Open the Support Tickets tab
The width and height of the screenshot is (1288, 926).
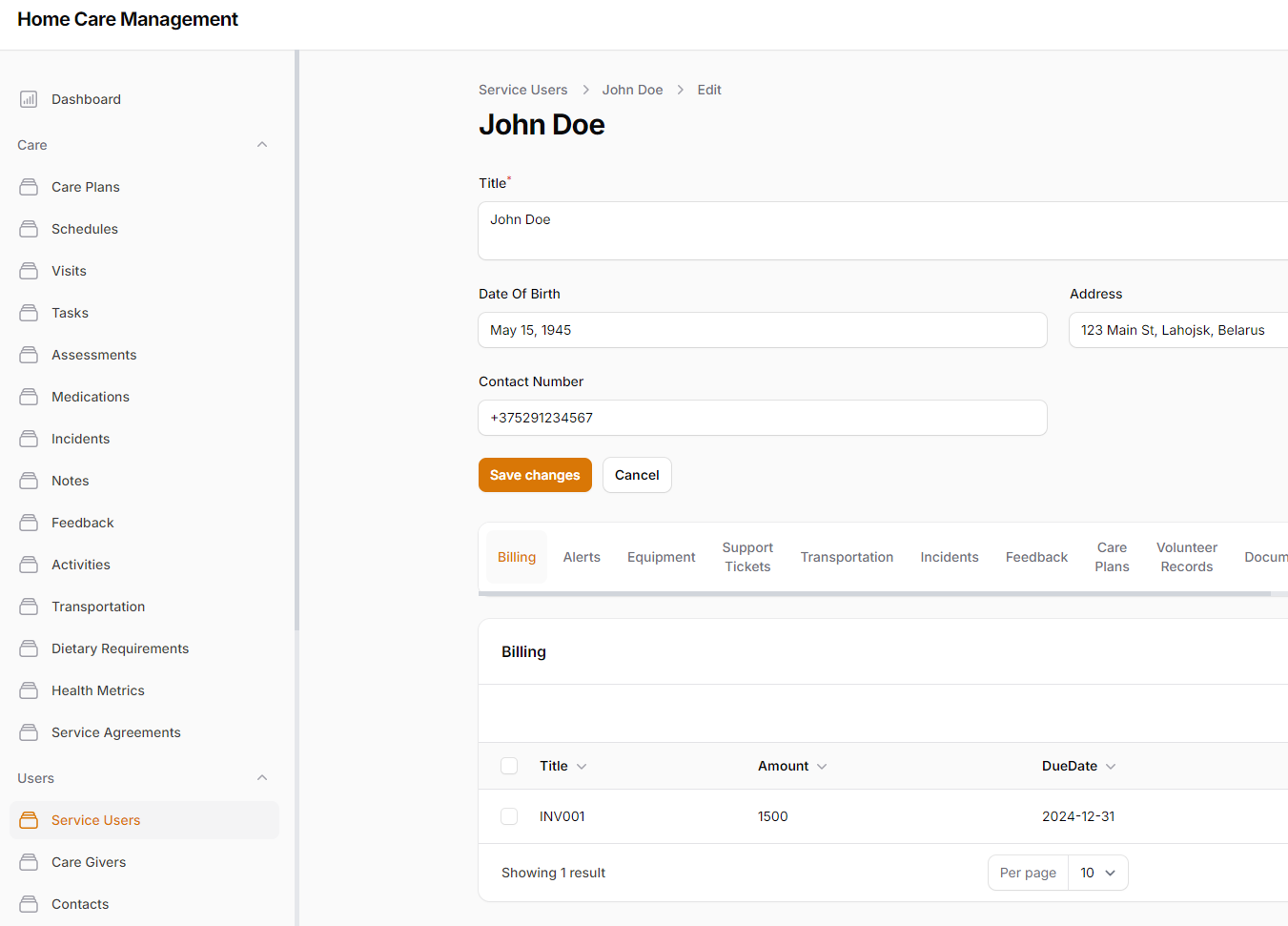pos(747,557)
